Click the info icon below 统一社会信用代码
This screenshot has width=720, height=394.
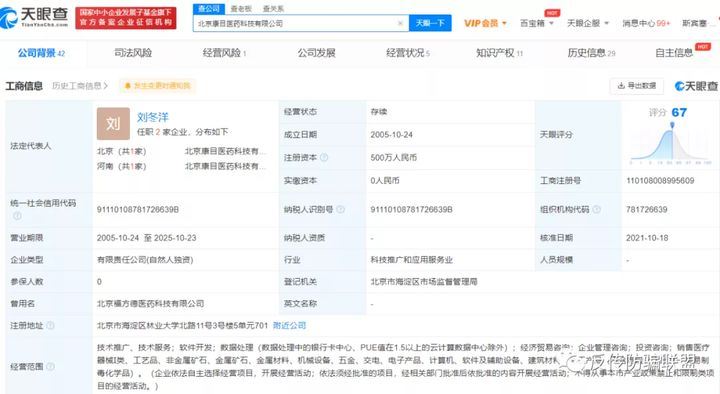[17, 216]
